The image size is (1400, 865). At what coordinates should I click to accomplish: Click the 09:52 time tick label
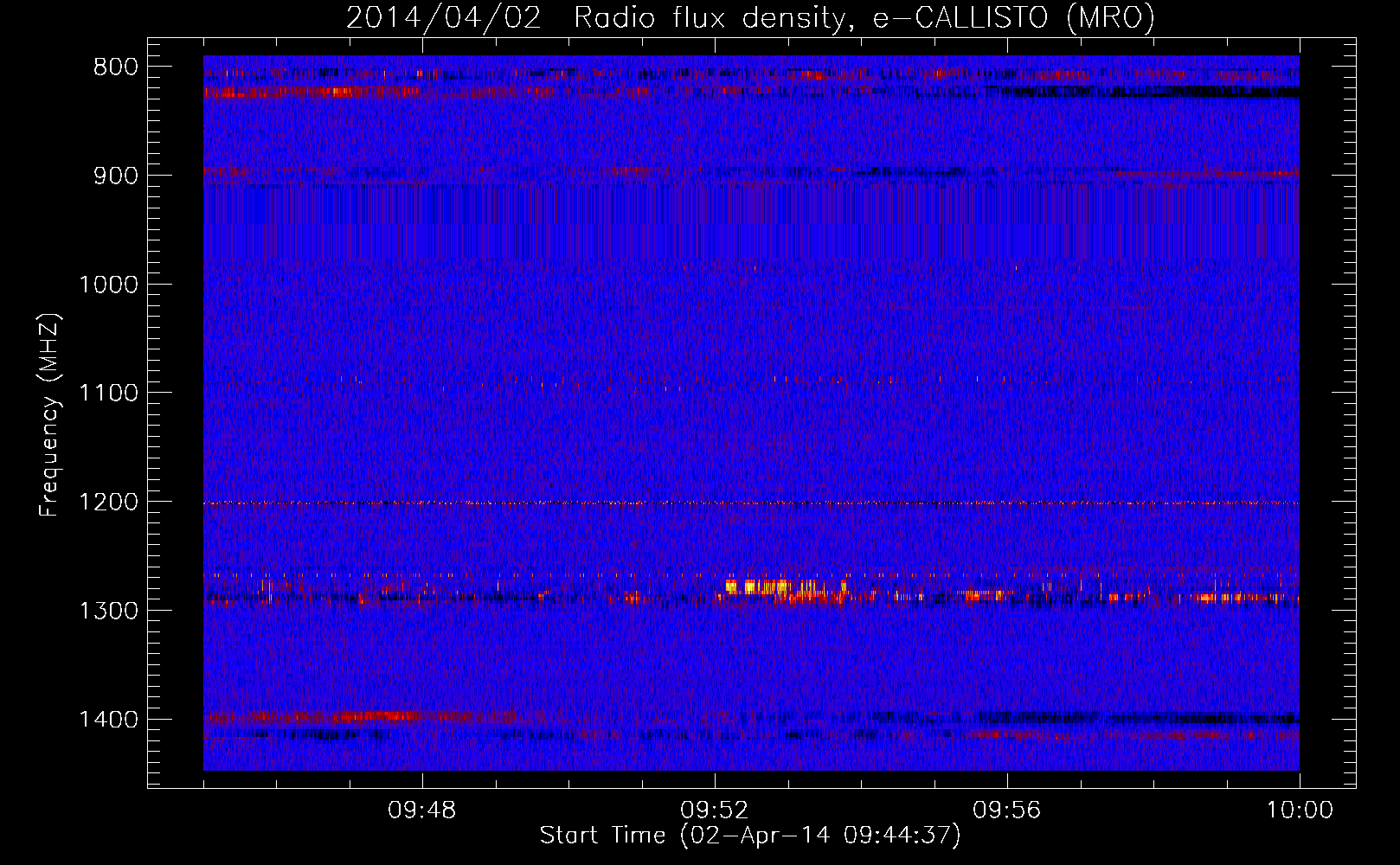(x=715, y=811)
